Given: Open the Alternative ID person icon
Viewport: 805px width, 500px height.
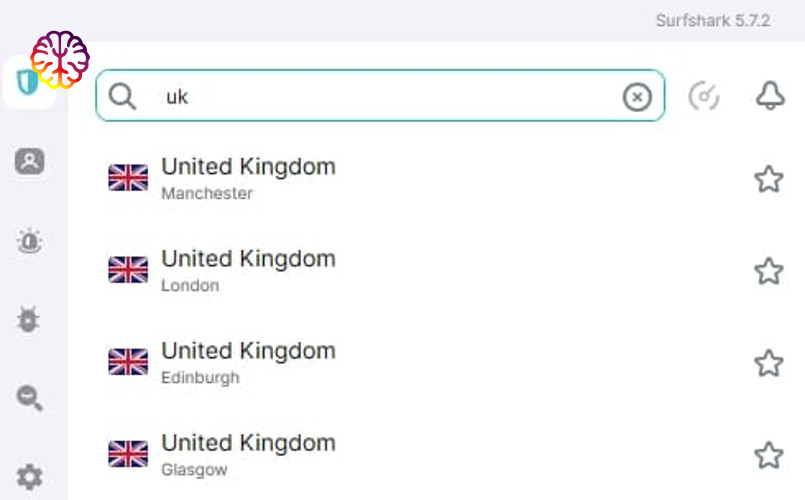Looking at the screenshot, I should point(29,161).
